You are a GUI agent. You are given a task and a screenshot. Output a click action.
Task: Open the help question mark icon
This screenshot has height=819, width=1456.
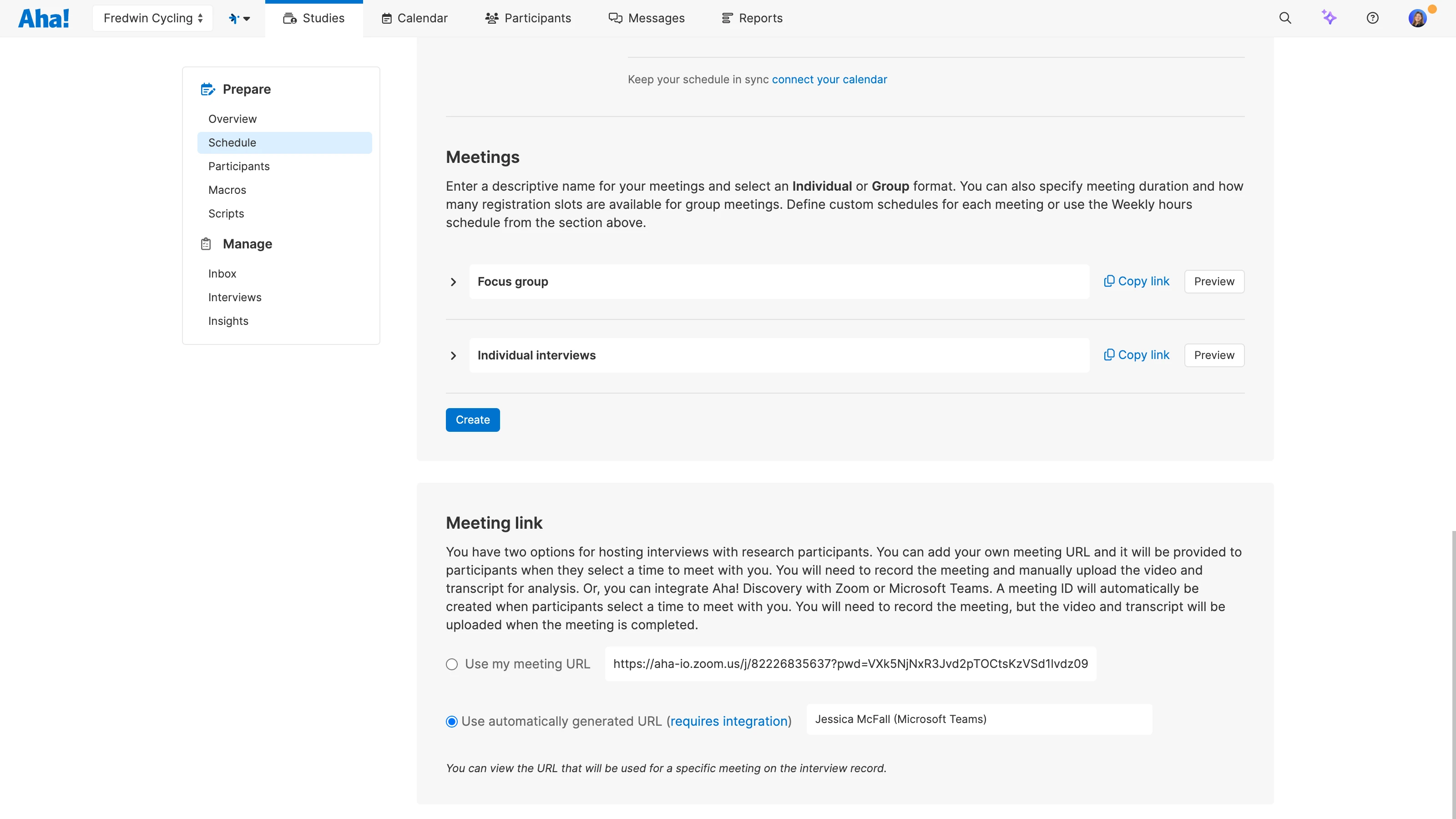coord(1372,18)
